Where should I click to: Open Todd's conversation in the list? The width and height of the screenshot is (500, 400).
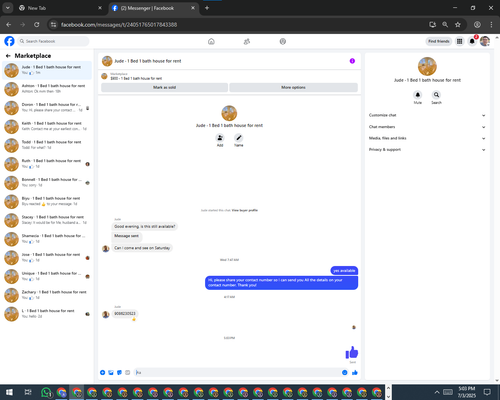(47, 145)
